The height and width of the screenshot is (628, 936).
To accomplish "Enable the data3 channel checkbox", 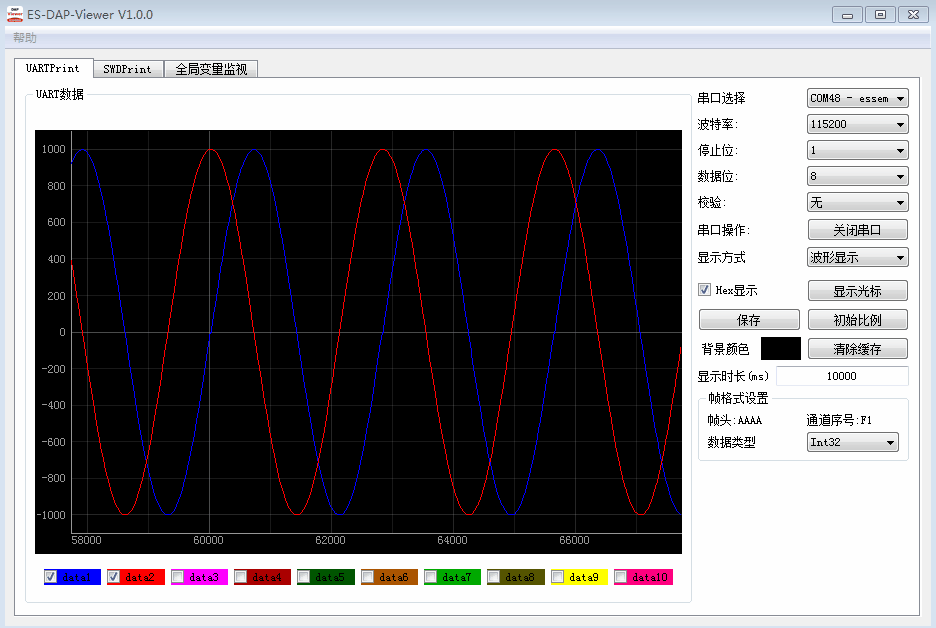I will [x=177, y=577].
